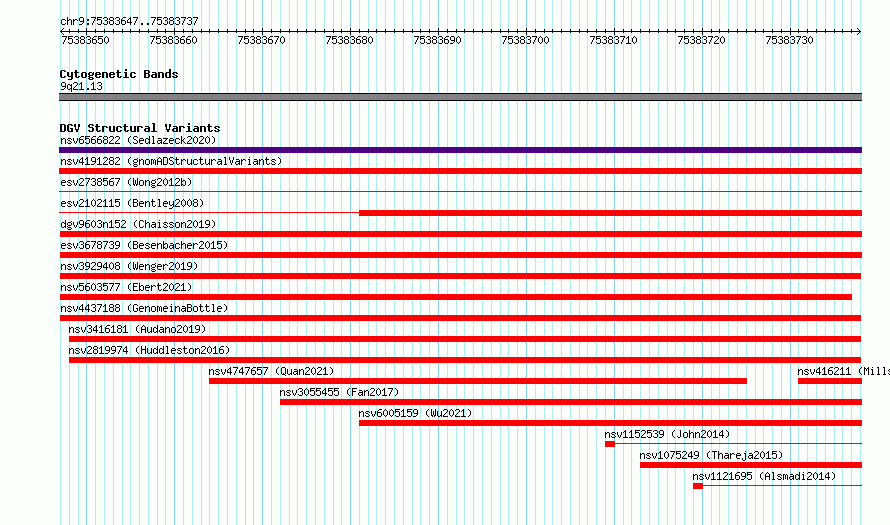Viewport: 890px width, 525px height.
Task: Click the nsv6566822 (Sedlazeck2020) label
Action: [138, 140]
